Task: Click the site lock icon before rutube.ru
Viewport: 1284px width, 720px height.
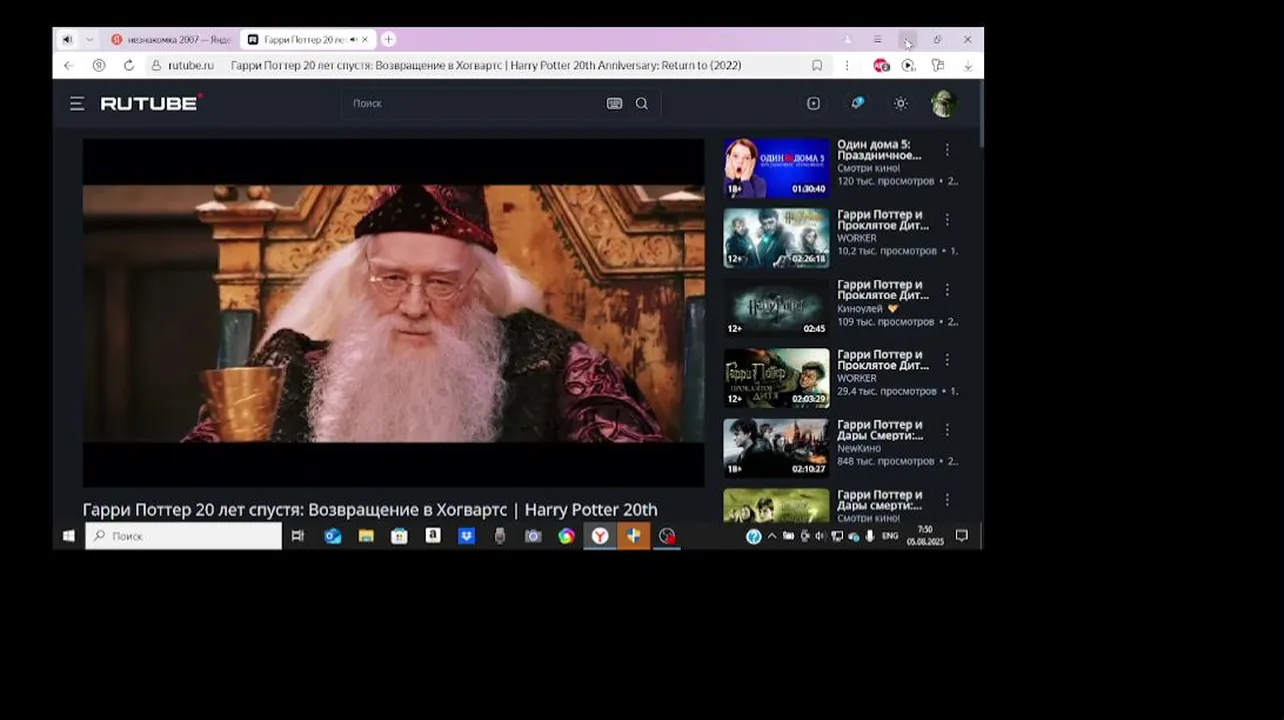Action: point(156,65)
